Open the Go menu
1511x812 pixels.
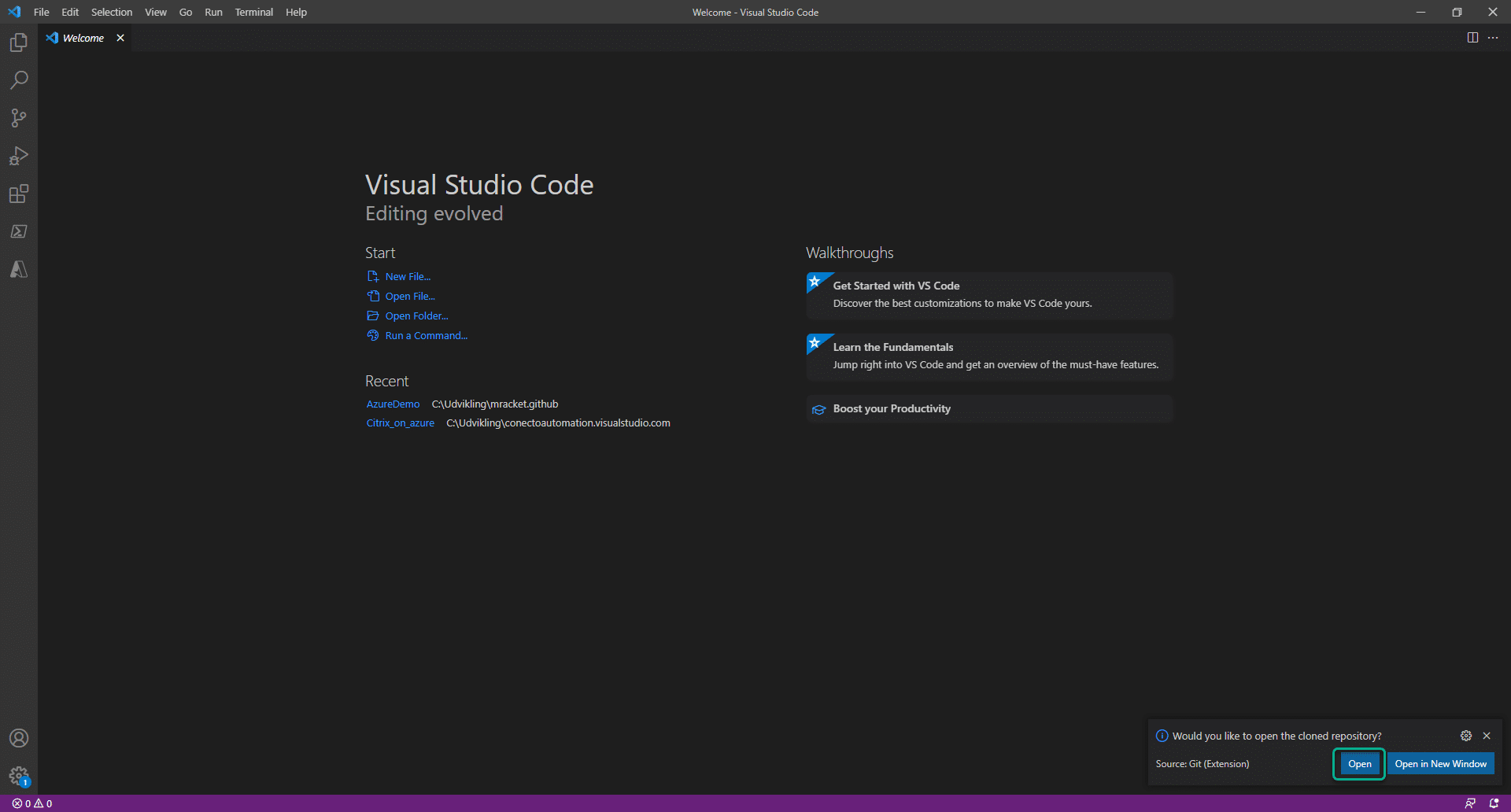186,12
